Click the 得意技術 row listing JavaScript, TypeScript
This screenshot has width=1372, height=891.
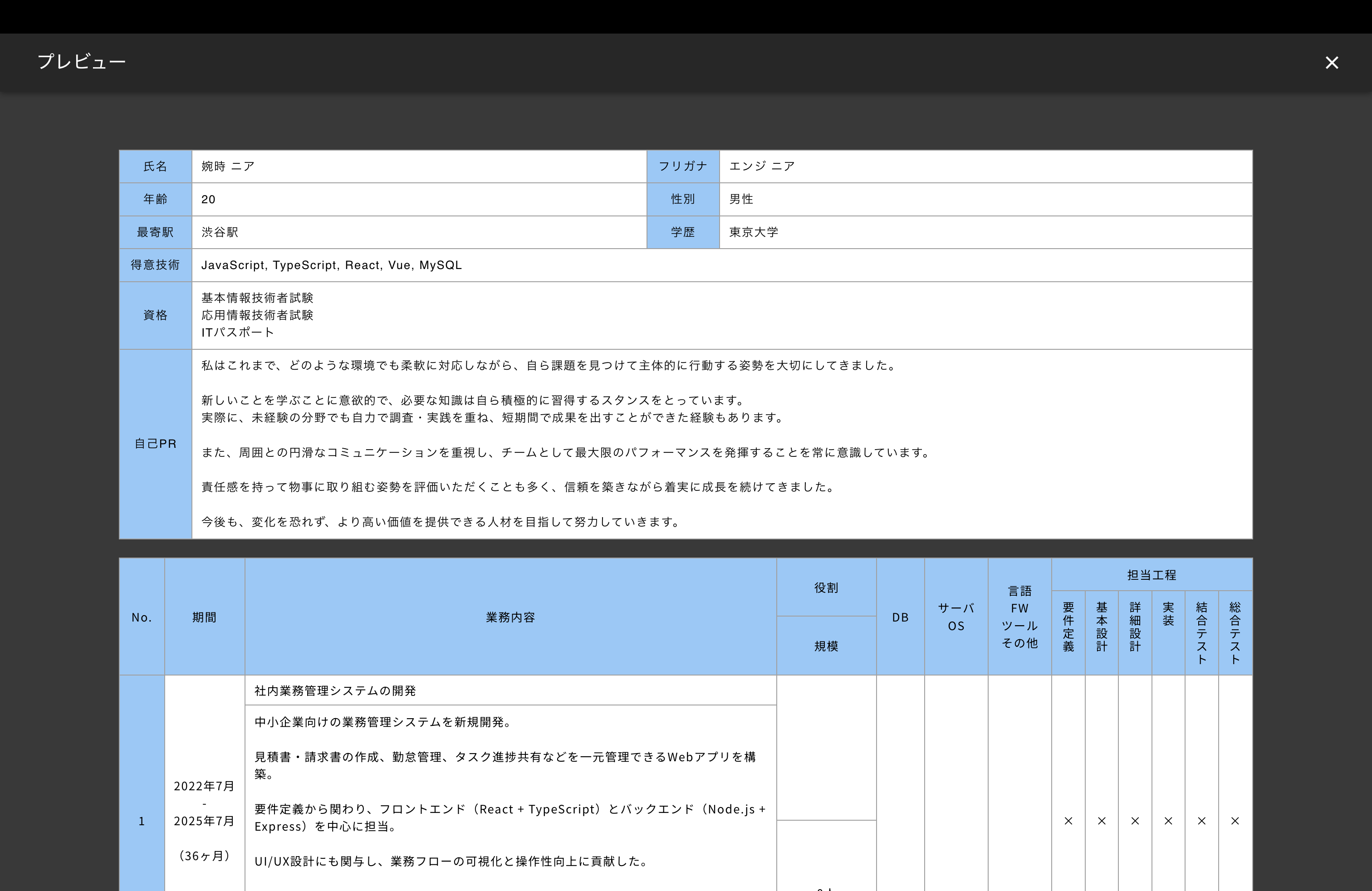[x=332, y=265]
